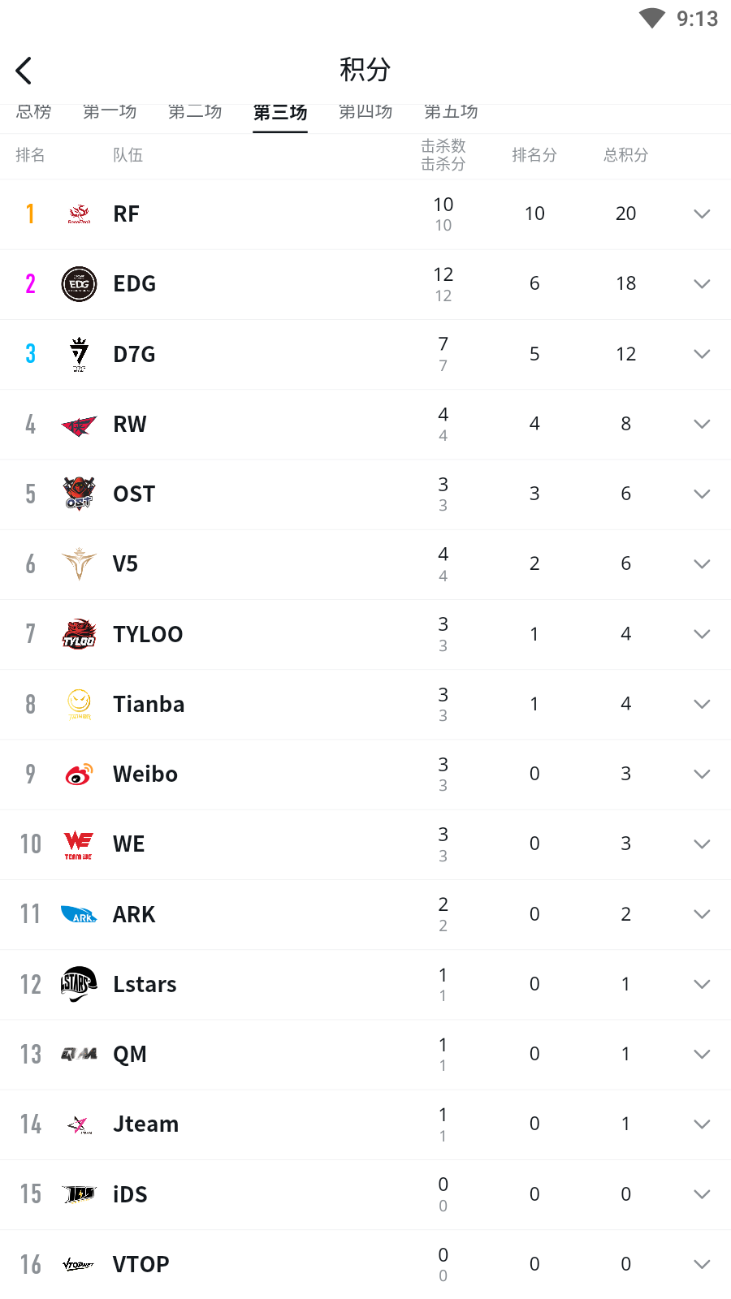Tap the Lstars team logo
The width and height of the screenshot is (731, 1299).
[79, 984]
